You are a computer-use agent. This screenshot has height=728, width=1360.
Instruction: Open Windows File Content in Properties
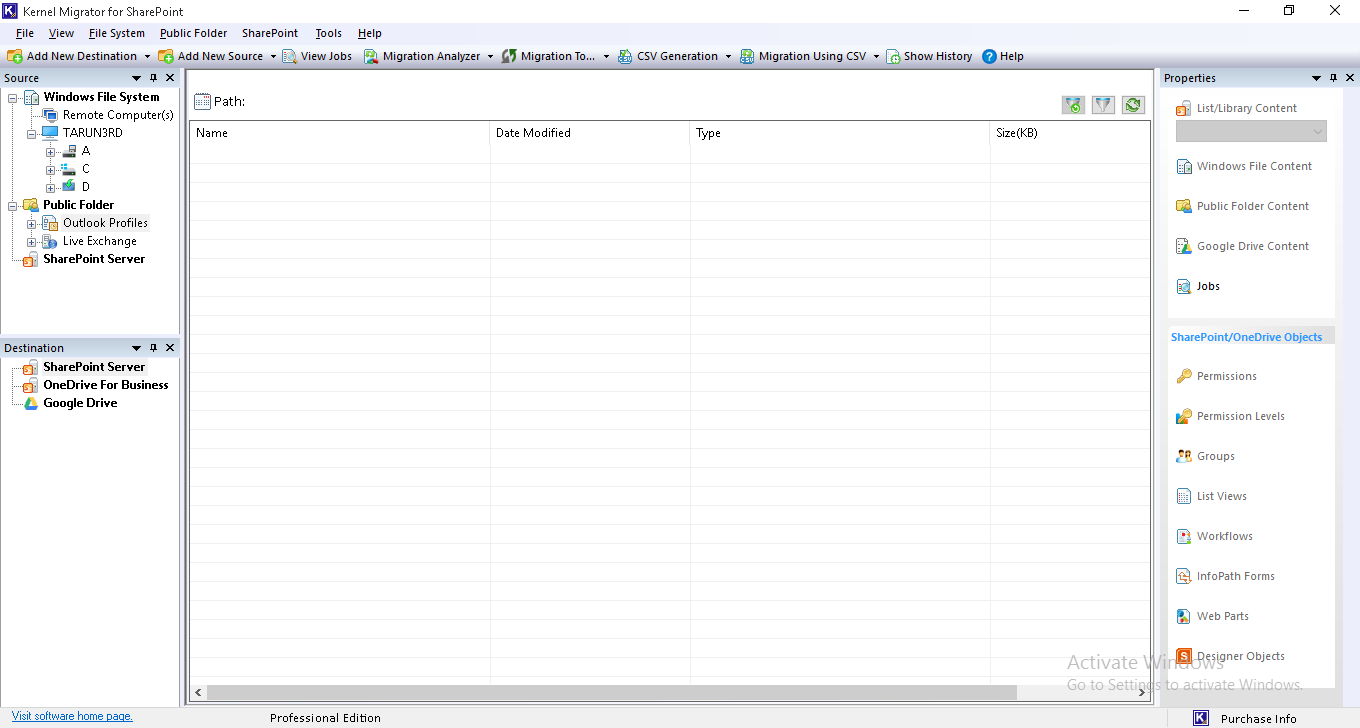(1244, 166)
